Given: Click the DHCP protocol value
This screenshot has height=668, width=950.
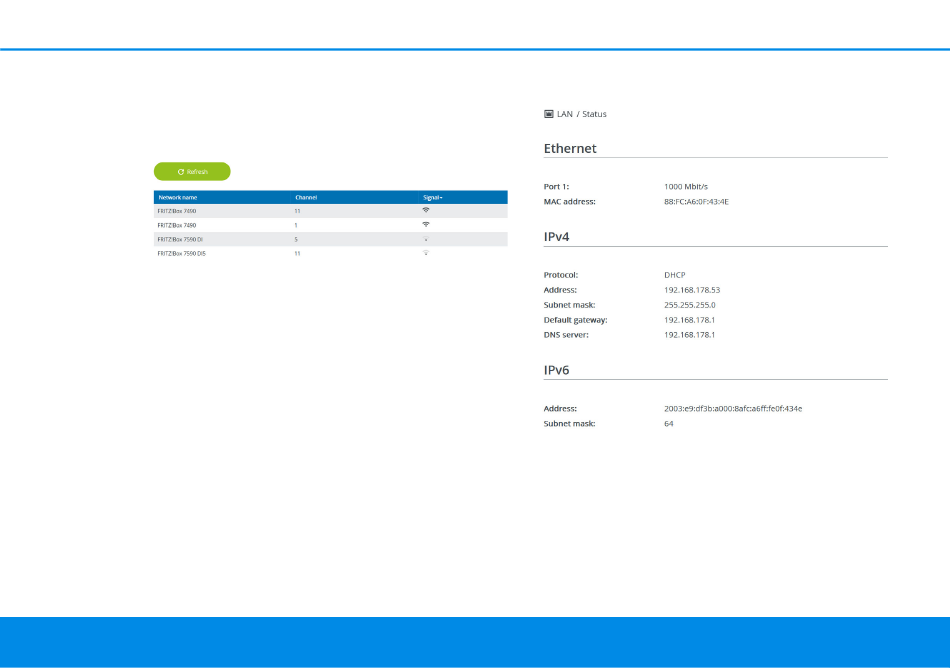Looking at the screenshot, I should tap(675, 275).
